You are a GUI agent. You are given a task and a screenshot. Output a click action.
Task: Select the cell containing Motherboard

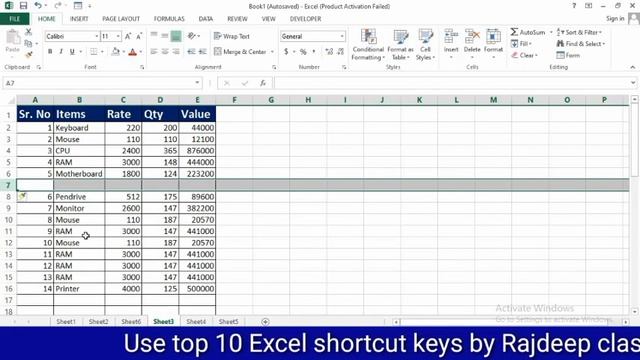79,173
